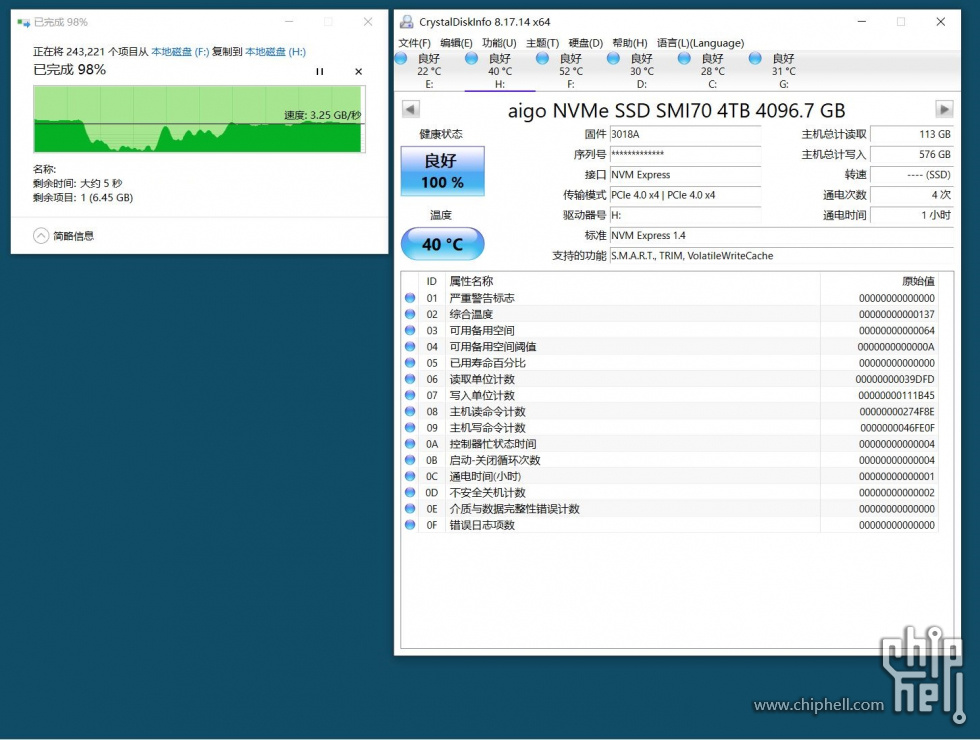Click the supported features field
This screenshot has height=740, width=980.
point(781,256)
